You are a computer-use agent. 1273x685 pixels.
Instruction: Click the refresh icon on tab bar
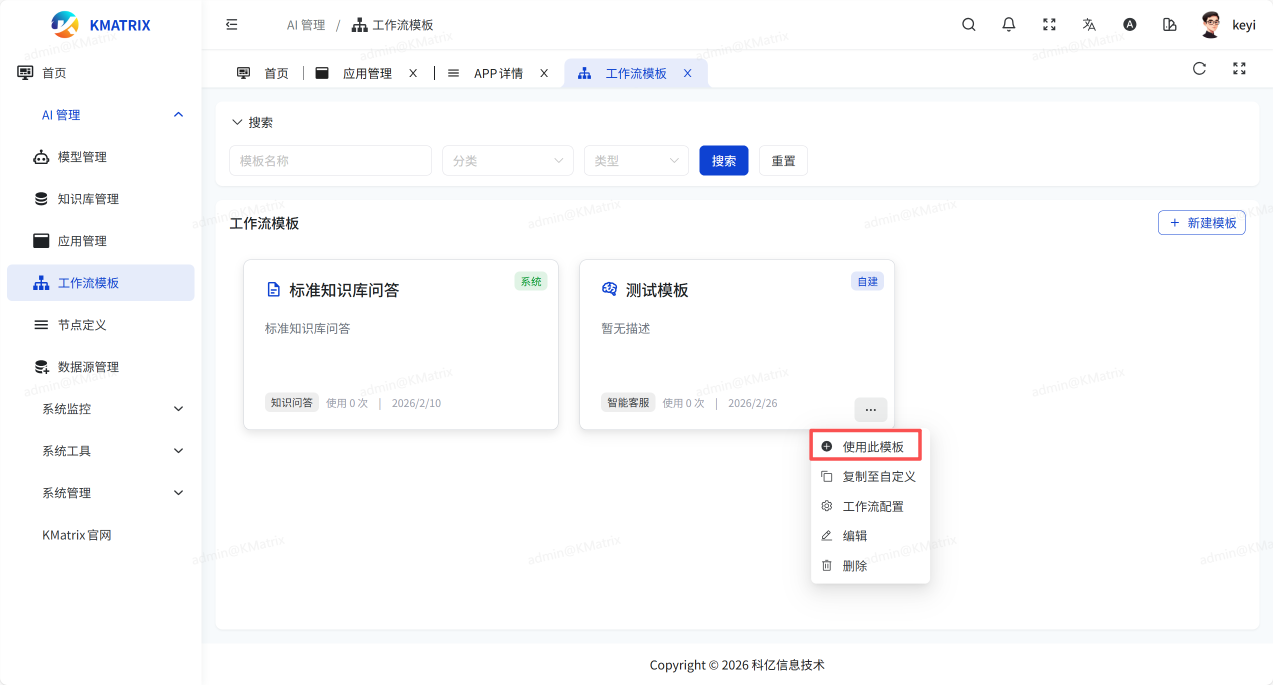(x=1199, y=69)
